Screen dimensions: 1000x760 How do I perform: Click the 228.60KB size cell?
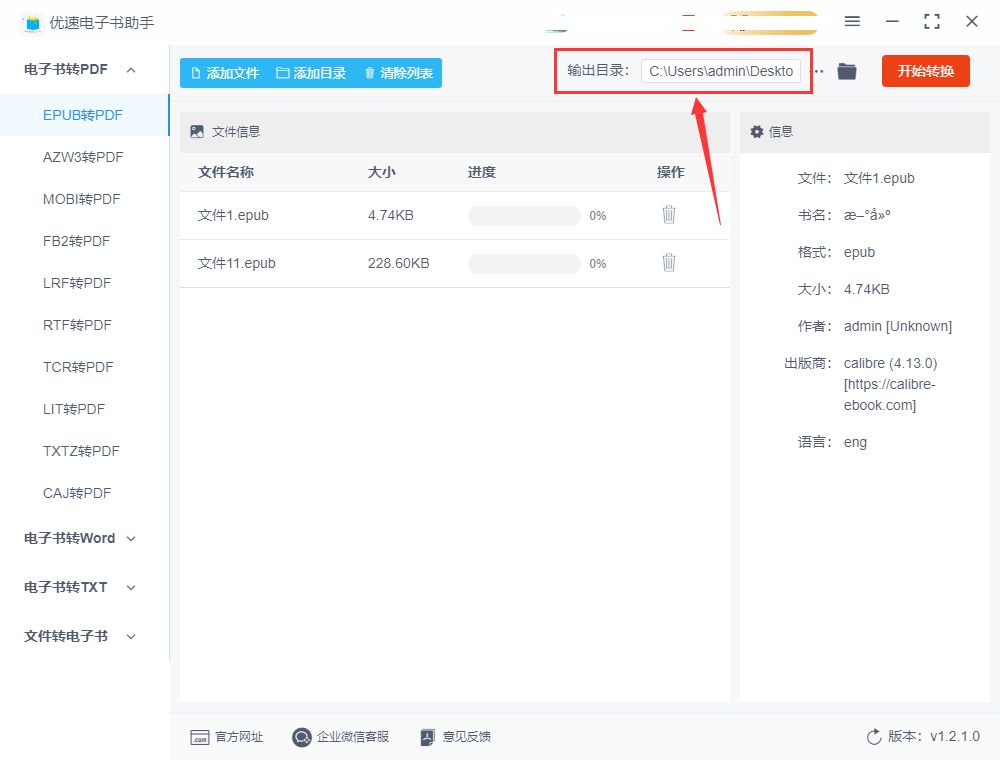coord(399,263)
